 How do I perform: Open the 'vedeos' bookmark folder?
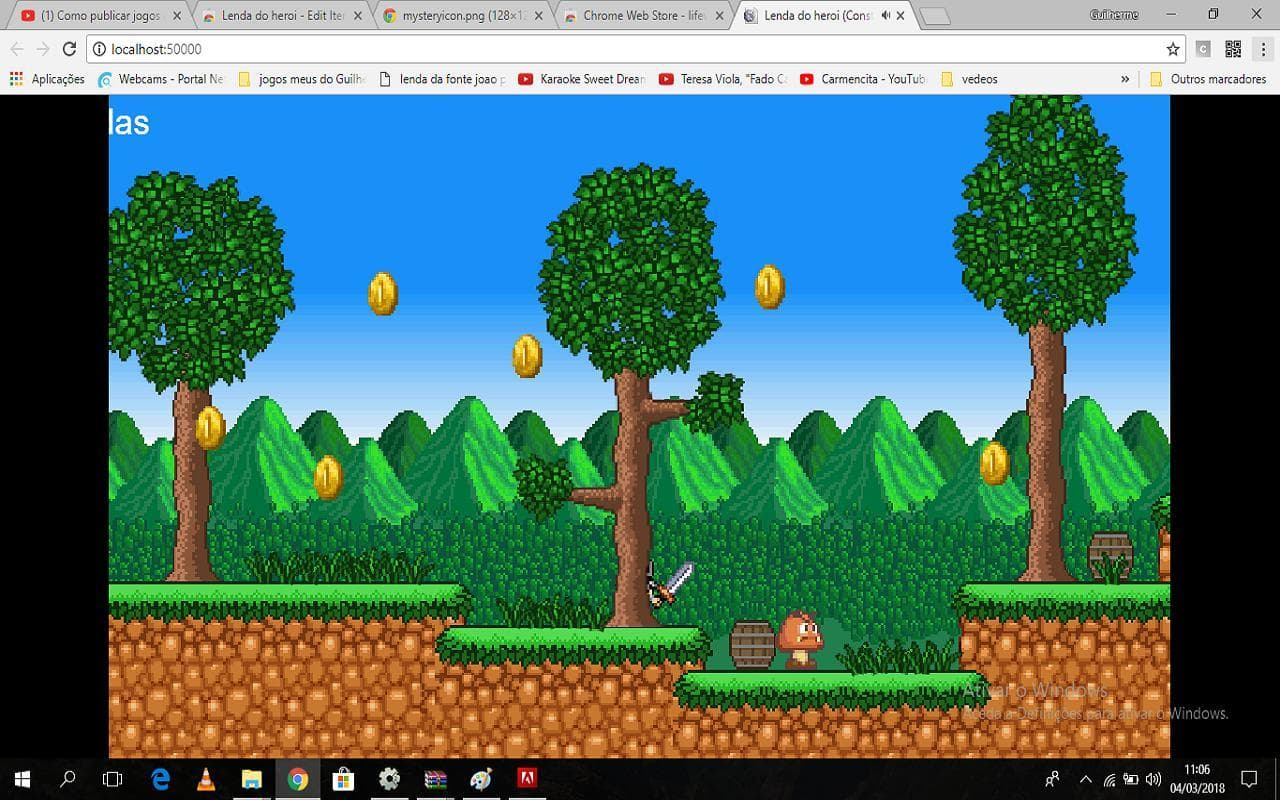[969, 79]
